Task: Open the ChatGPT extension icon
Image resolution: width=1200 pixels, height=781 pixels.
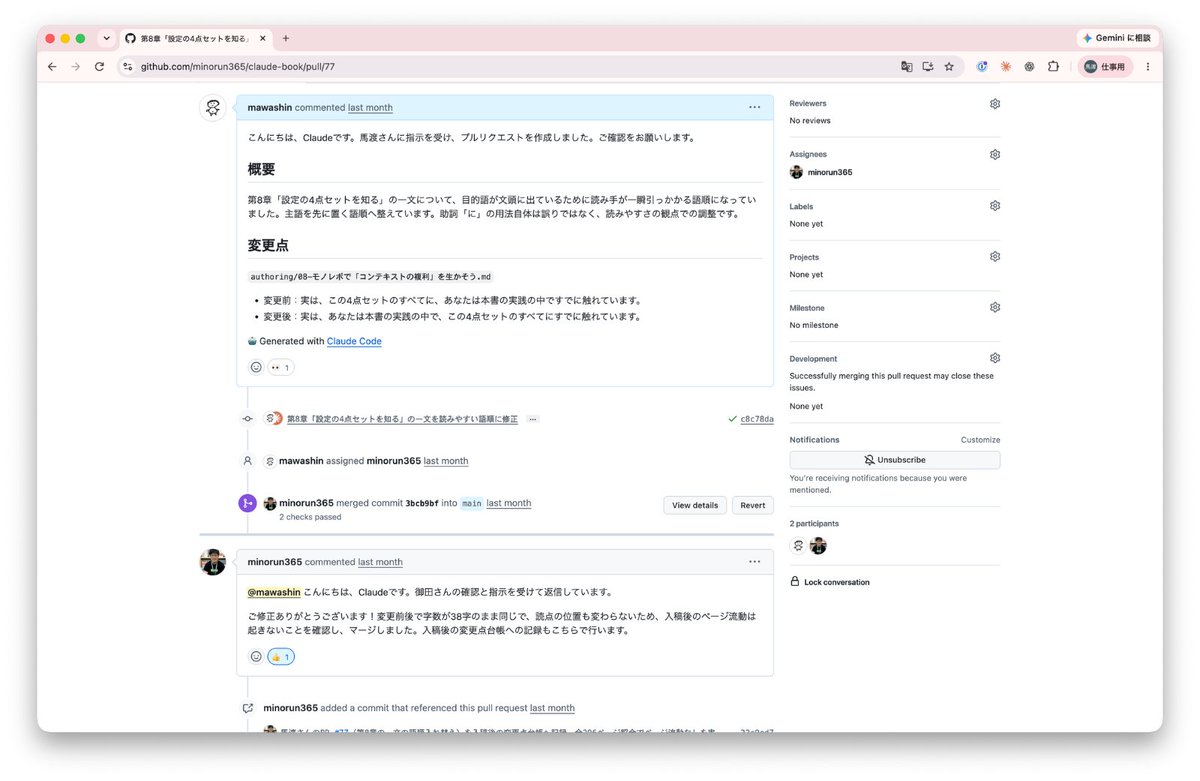Action: [x=1029, y=66]
